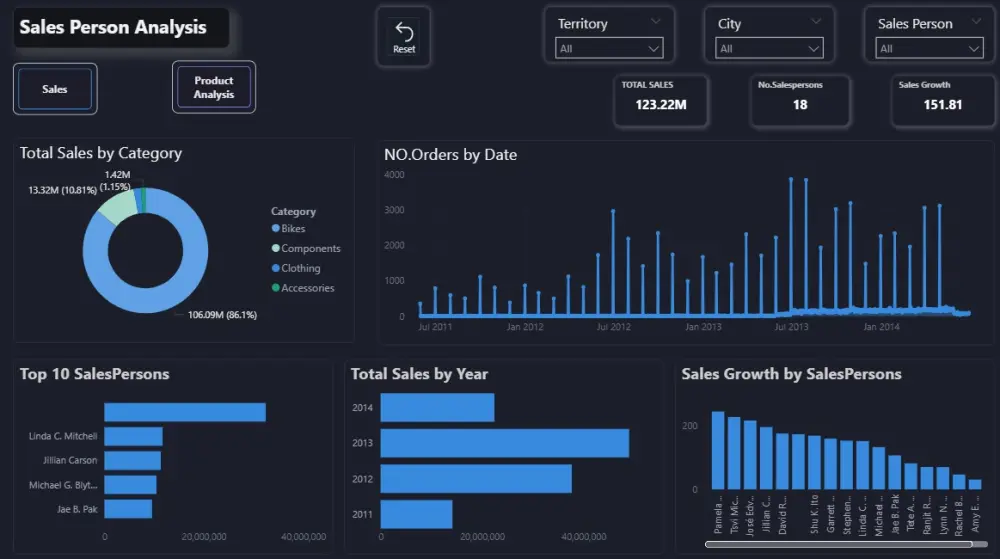1000x559 pixels.
Task: Collapse the Sales Person slicer header chevron
Action: click(976, 22)
